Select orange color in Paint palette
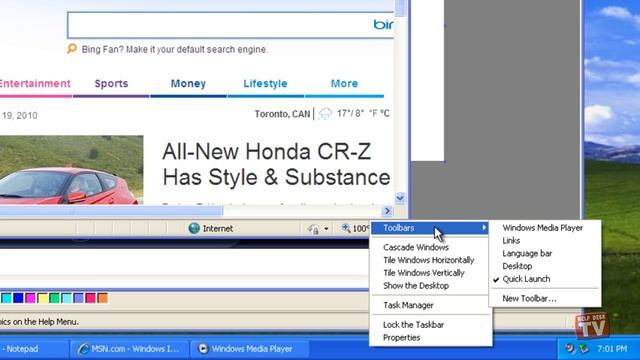Image resolution: width=640 pixels, height=360 pixels. pyautogui.click(x=102, y=298)
